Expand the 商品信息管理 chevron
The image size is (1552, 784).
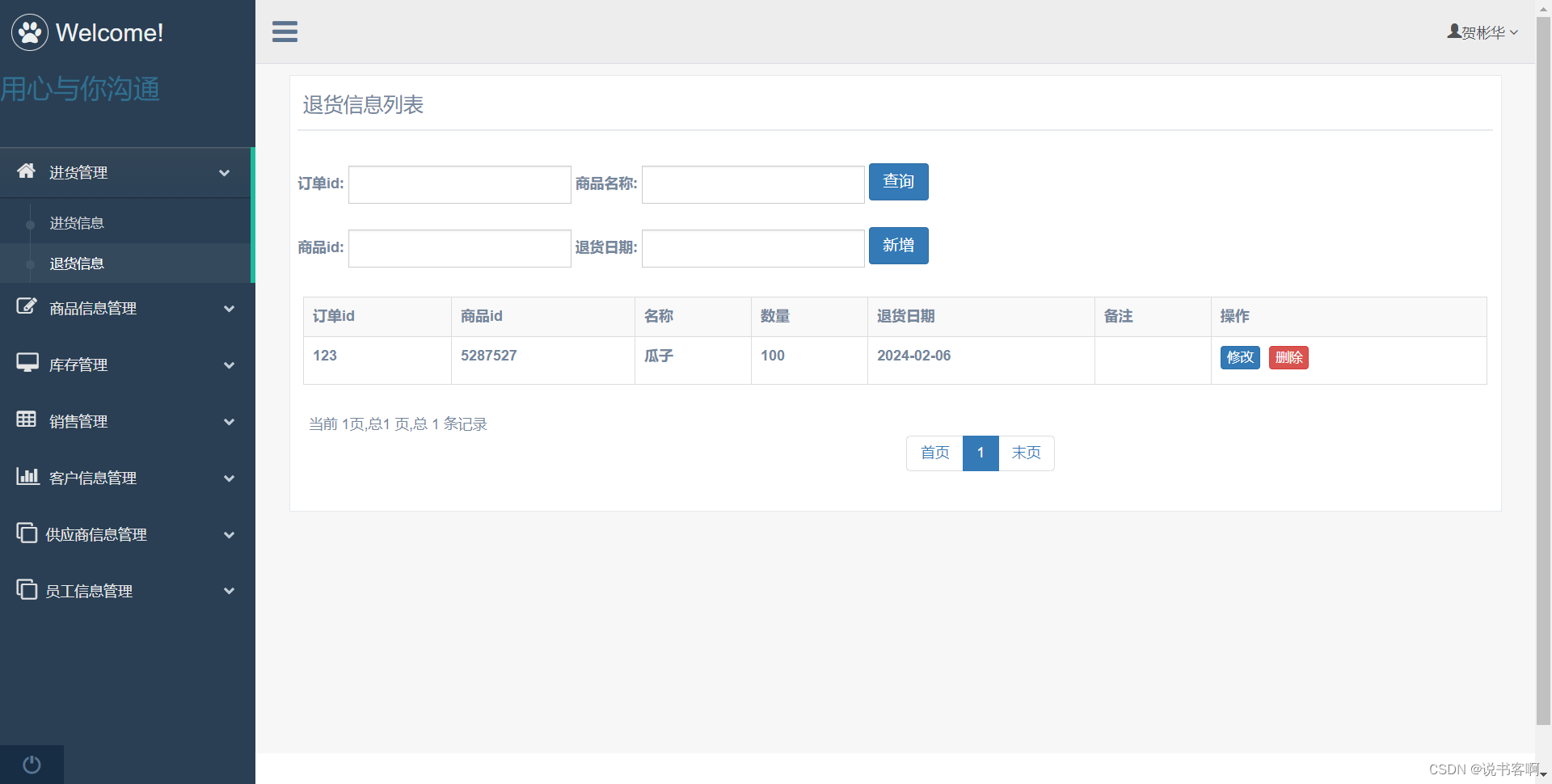coord(230,309)
